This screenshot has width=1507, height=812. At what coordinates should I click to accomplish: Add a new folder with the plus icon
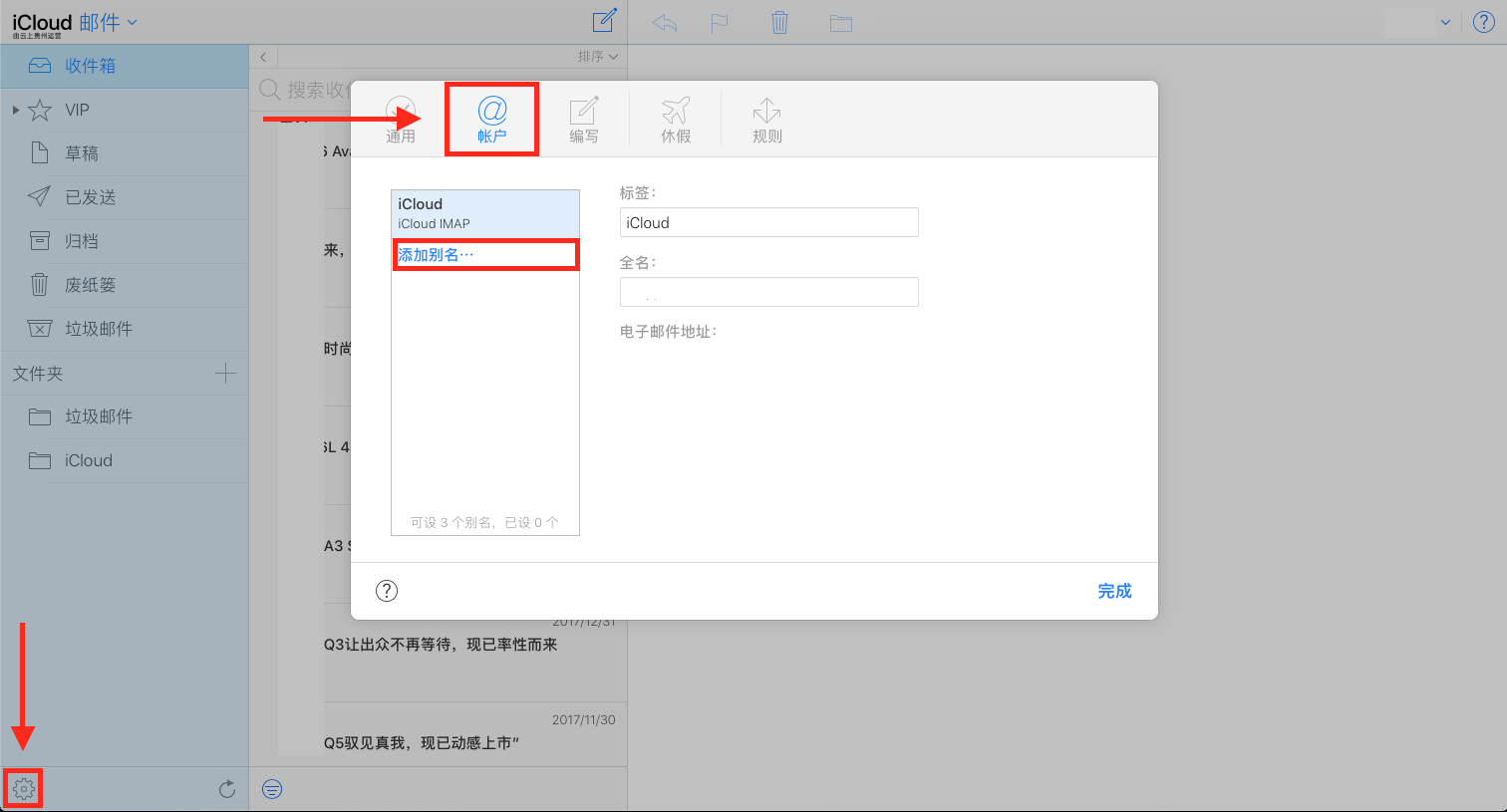pos(226,374)
